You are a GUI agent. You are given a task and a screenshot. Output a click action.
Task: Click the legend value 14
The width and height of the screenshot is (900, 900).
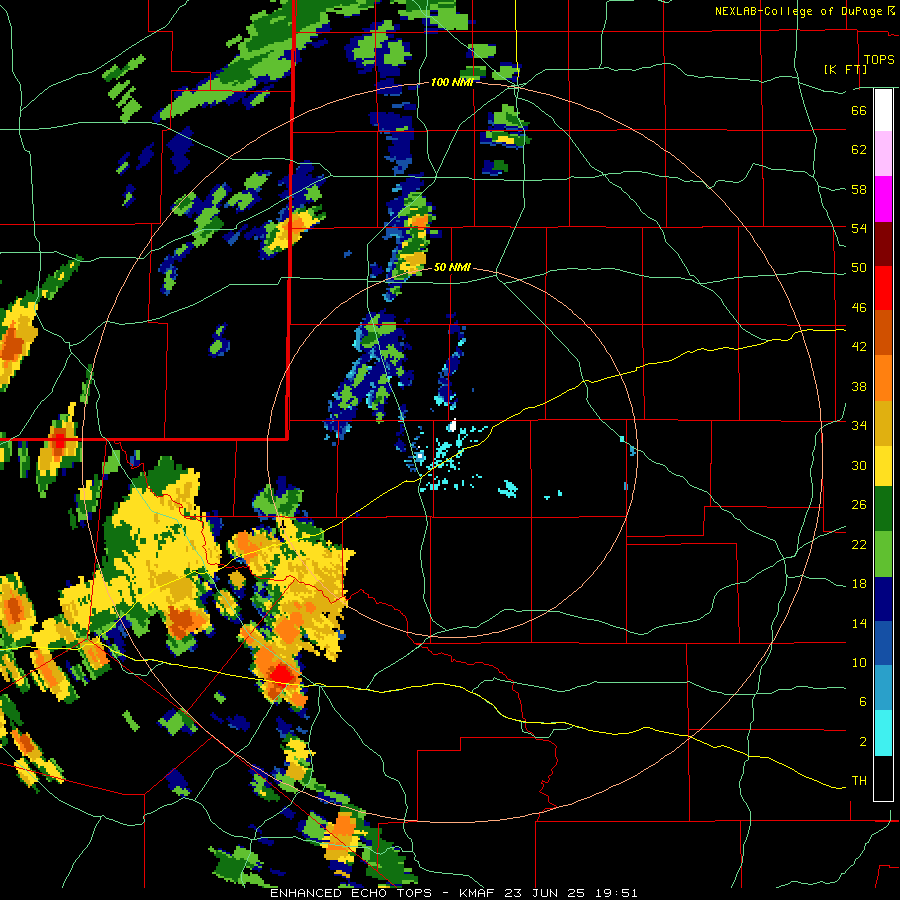859,623
